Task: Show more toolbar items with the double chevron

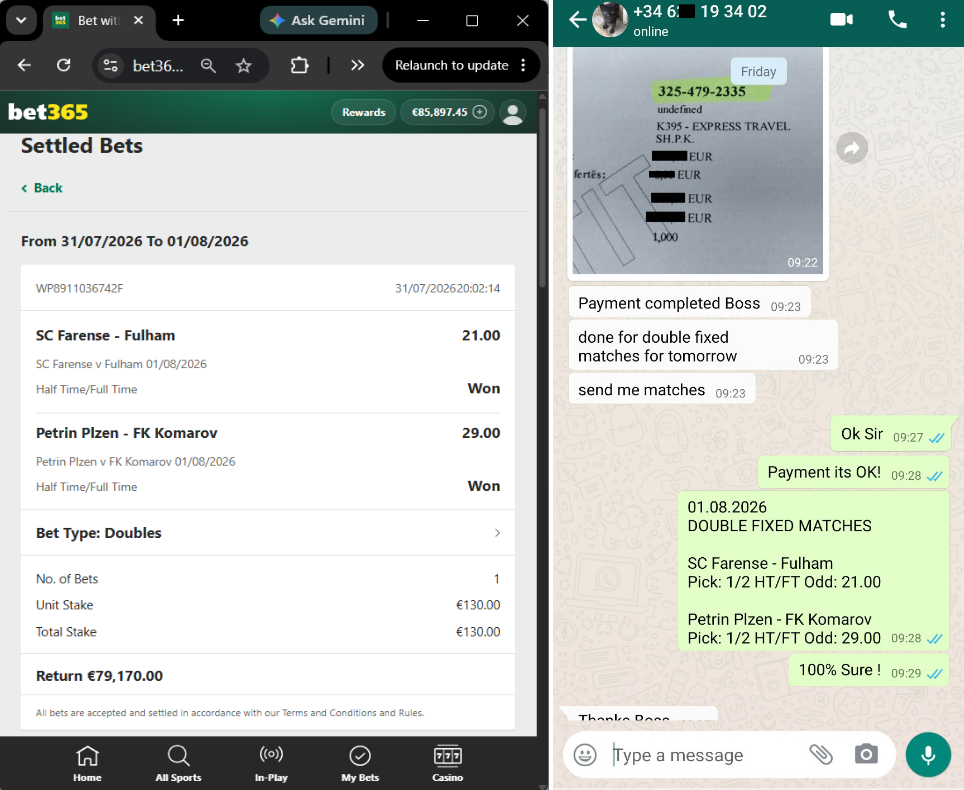Action: (357, 65)
